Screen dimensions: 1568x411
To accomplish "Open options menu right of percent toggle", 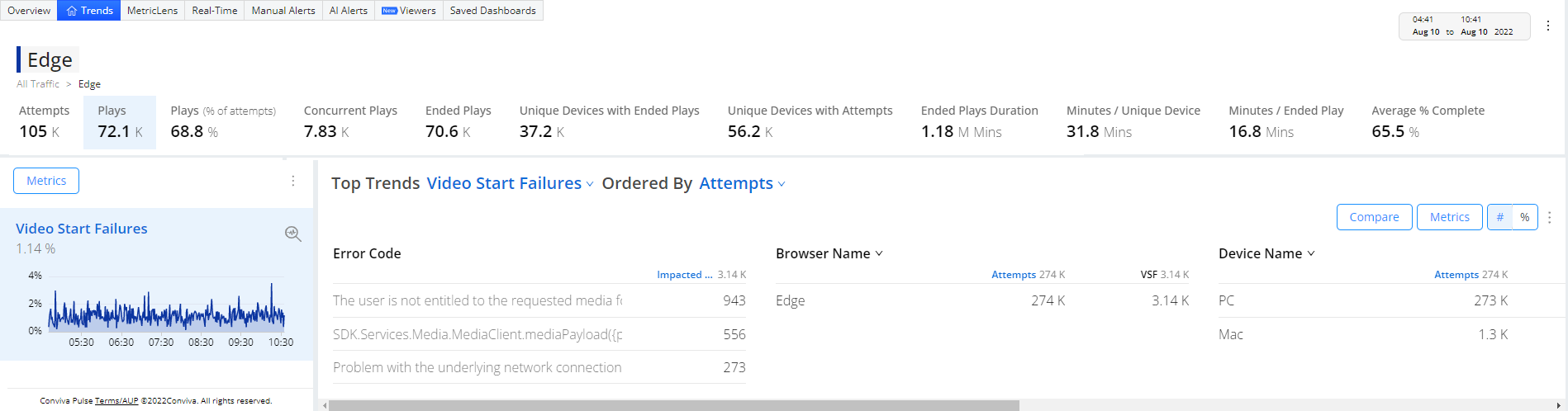I will (1549, 217).
